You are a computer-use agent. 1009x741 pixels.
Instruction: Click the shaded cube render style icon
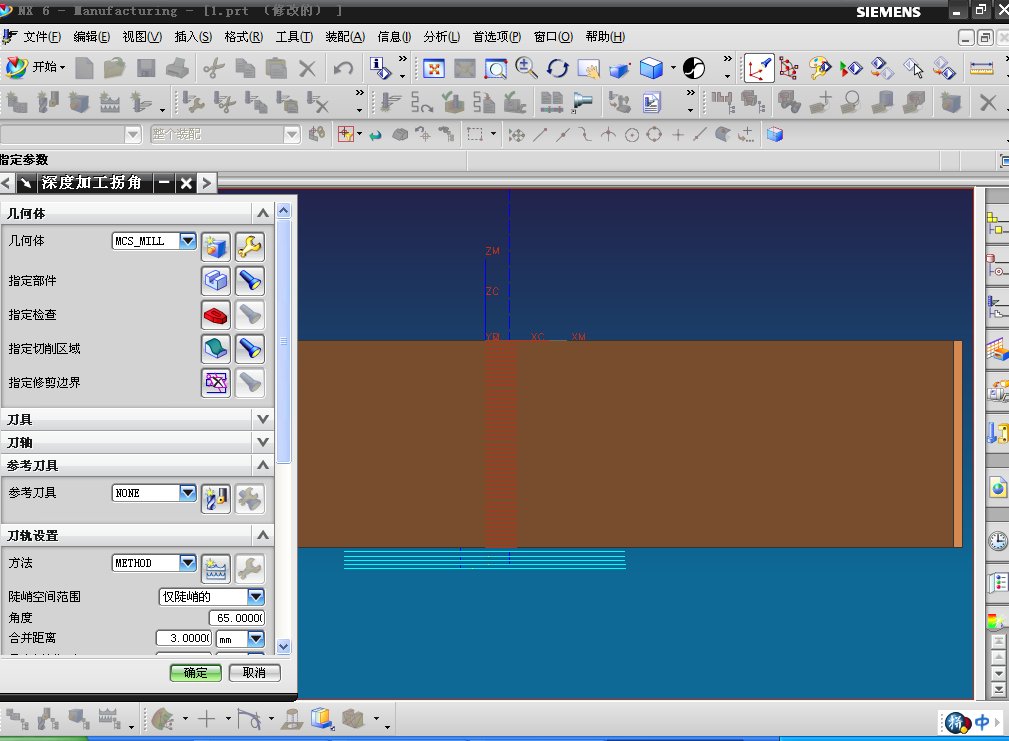(x=651, y=68)
